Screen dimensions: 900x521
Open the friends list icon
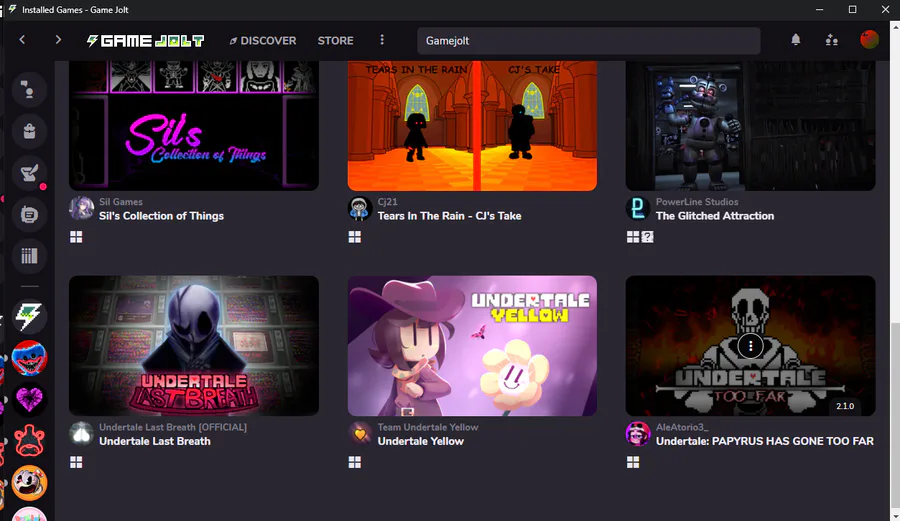831,40
